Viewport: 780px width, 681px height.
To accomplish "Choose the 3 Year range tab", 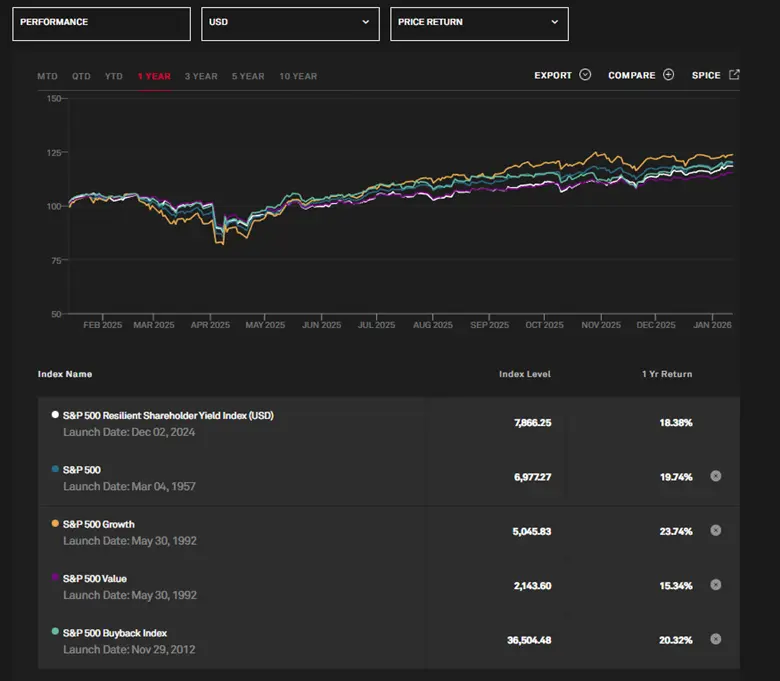I will 200,76.
